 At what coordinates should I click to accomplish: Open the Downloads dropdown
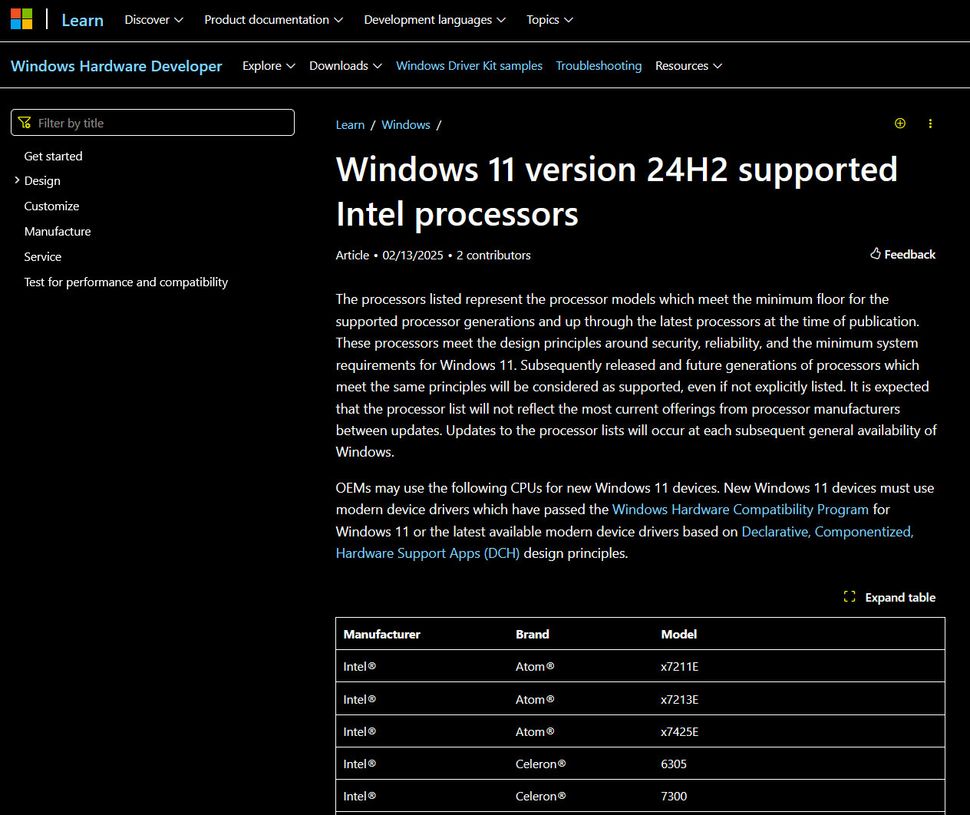[345, 65]
